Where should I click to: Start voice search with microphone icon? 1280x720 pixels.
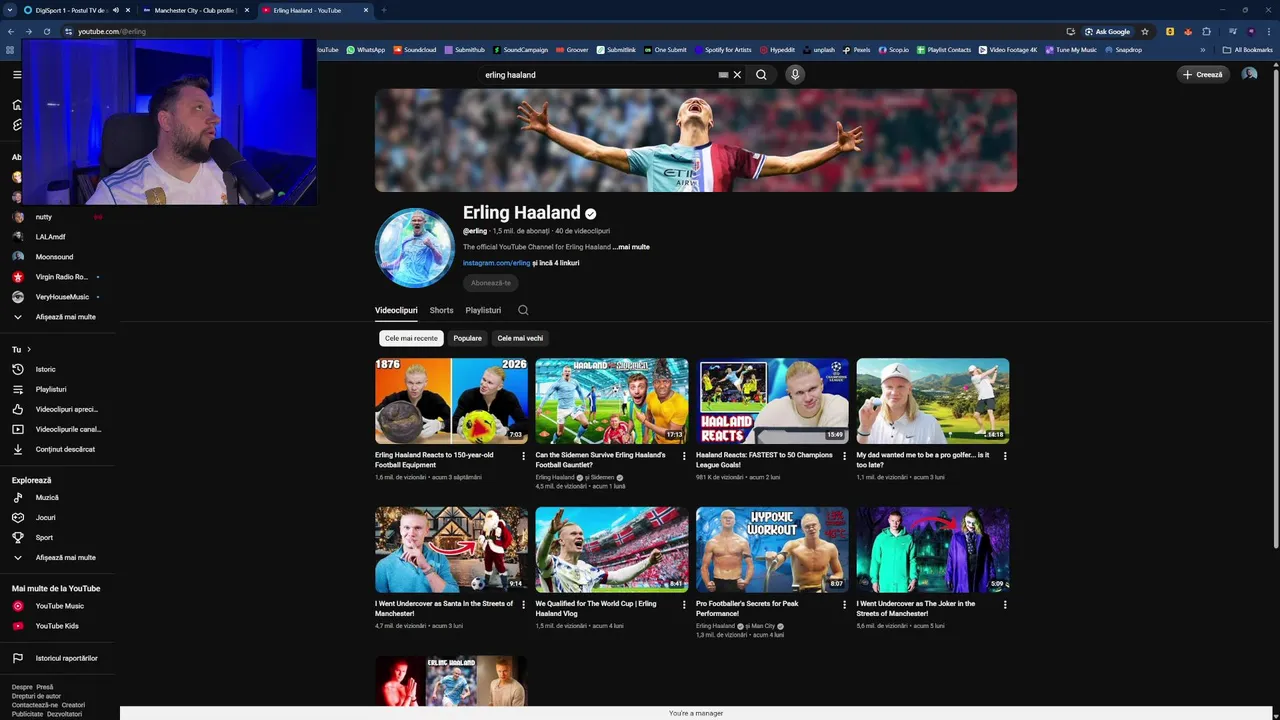click(795, 74)
